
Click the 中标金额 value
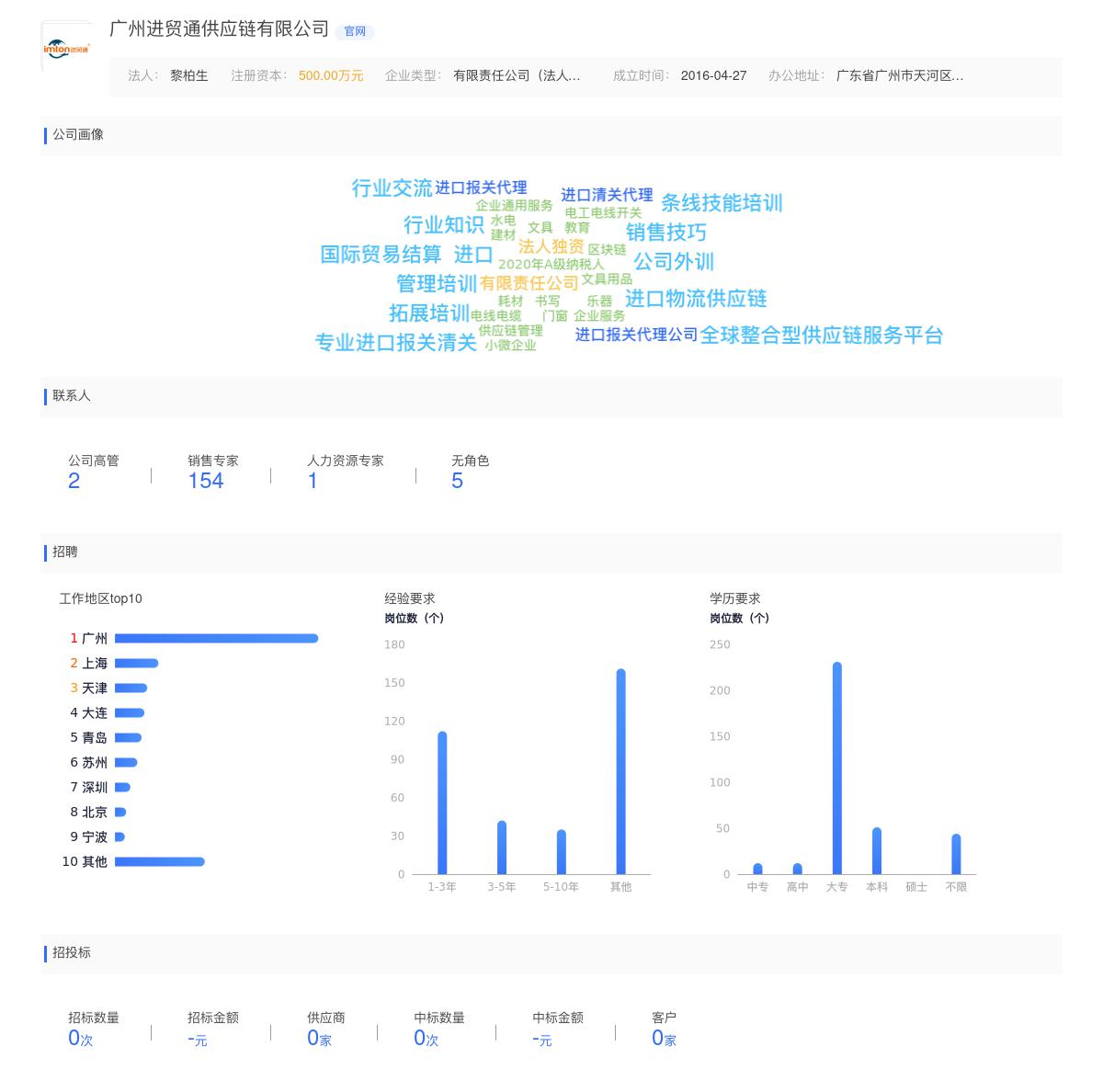tap(542, 1039)
